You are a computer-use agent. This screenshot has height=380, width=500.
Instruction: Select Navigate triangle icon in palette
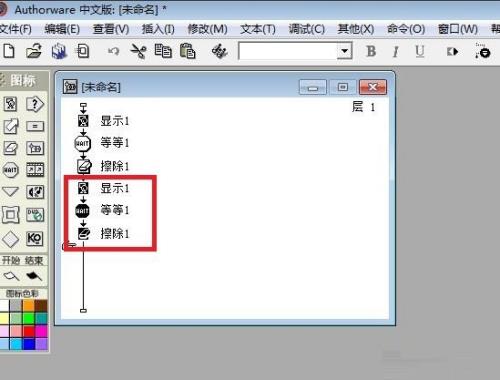(x=10, y=192)
